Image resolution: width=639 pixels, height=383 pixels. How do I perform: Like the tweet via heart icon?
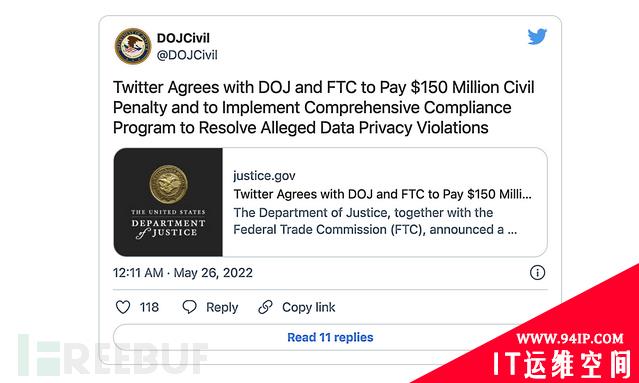[123, 307]
